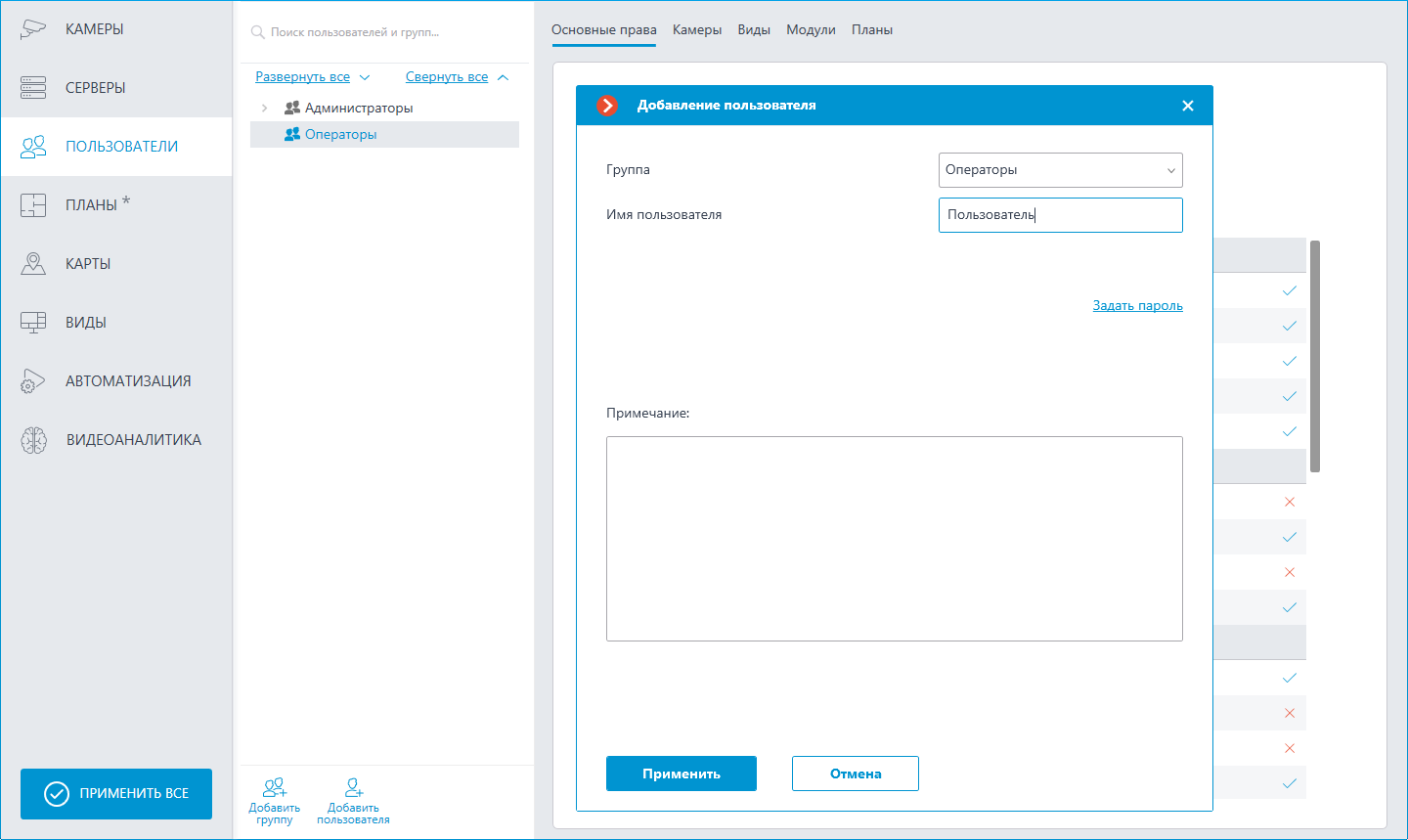Viewport: 1408px width, 840px height.
Task: Click the rights list vertical scrollbar
Action: (x=1315, y=356)
